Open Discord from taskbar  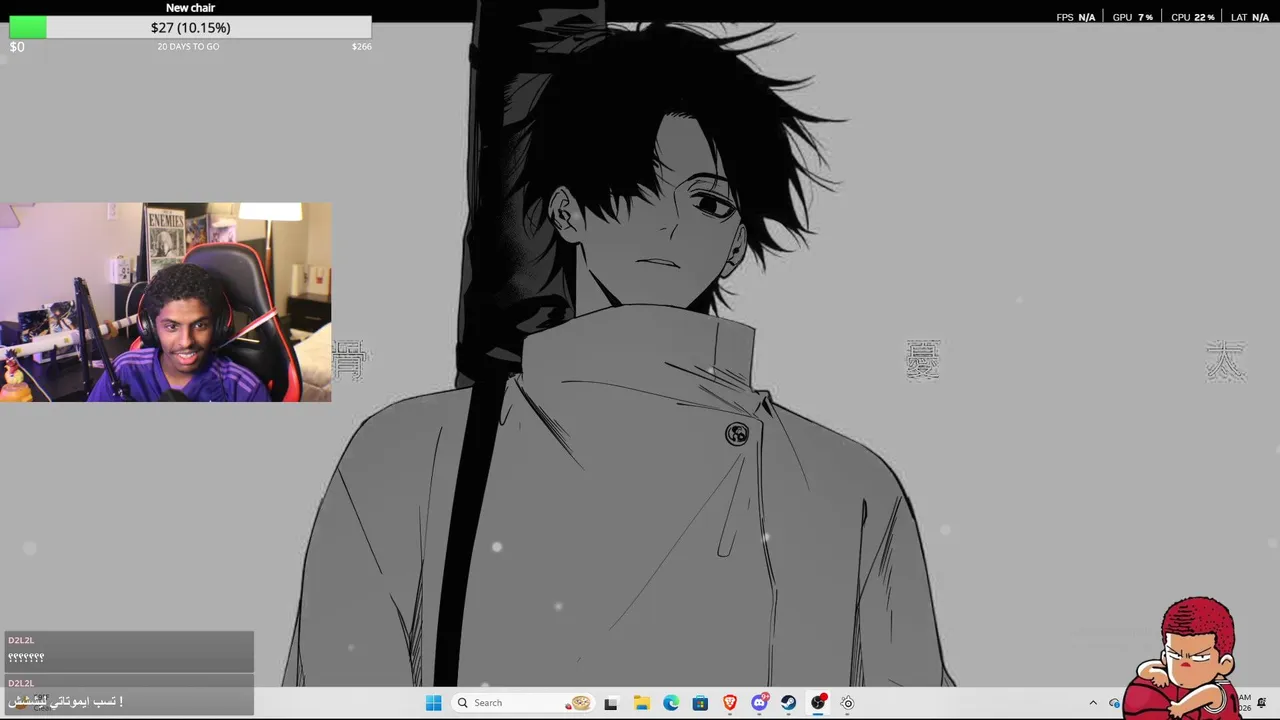pyautogui.click(x=759, y=703)
